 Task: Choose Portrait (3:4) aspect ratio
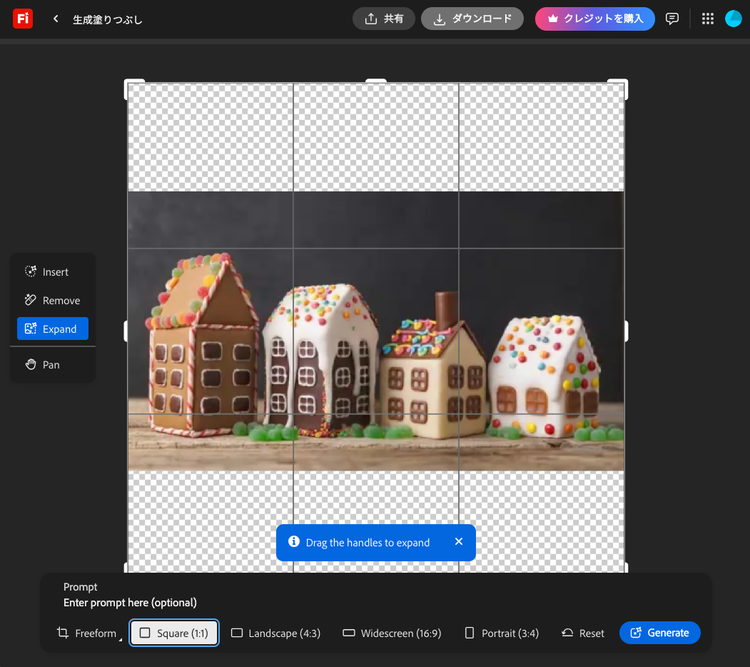click(x=502, y=633)
